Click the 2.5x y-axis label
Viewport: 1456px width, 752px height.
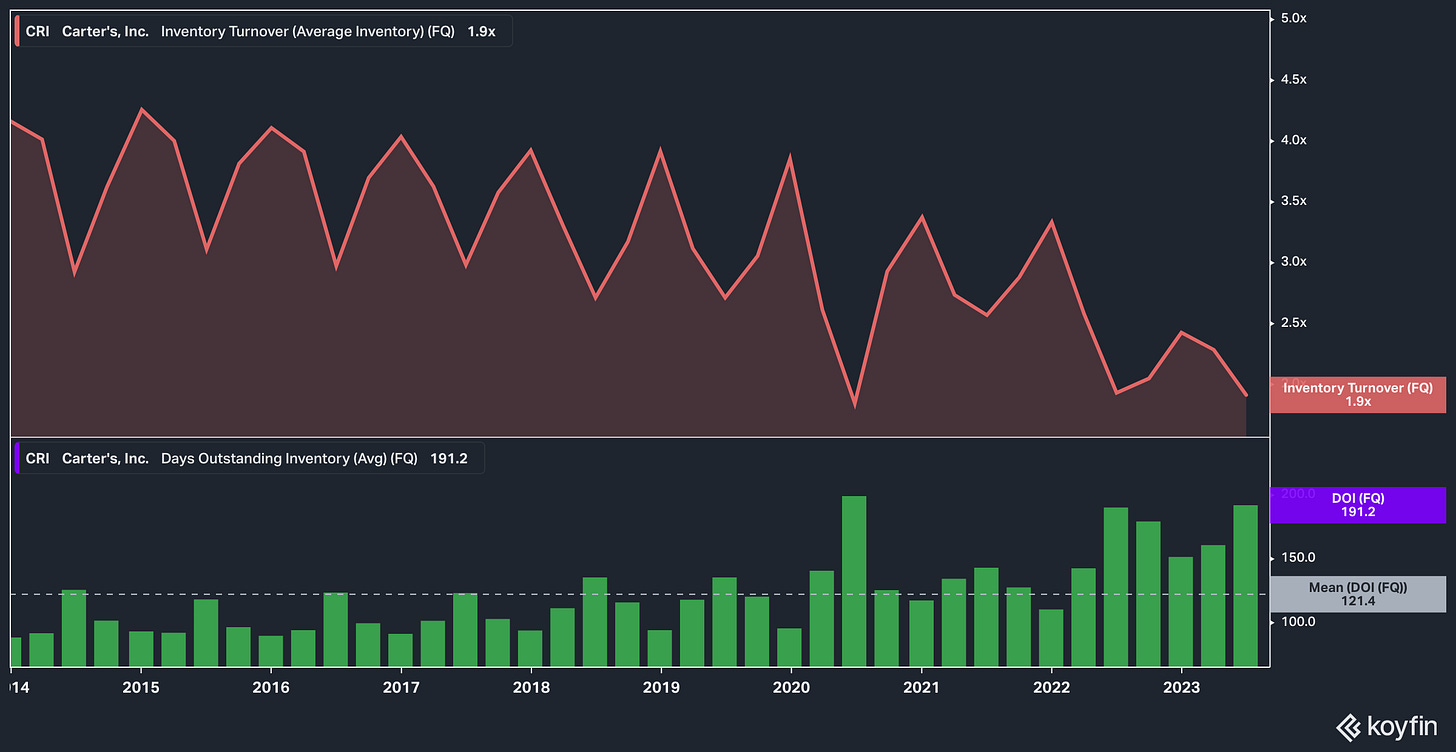(1294, 323)
